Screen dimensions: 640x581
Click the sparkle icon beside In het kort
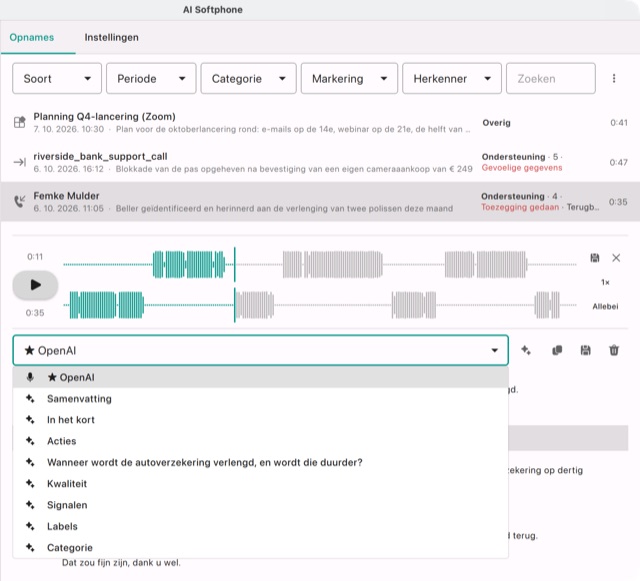(x=30, y=420)
